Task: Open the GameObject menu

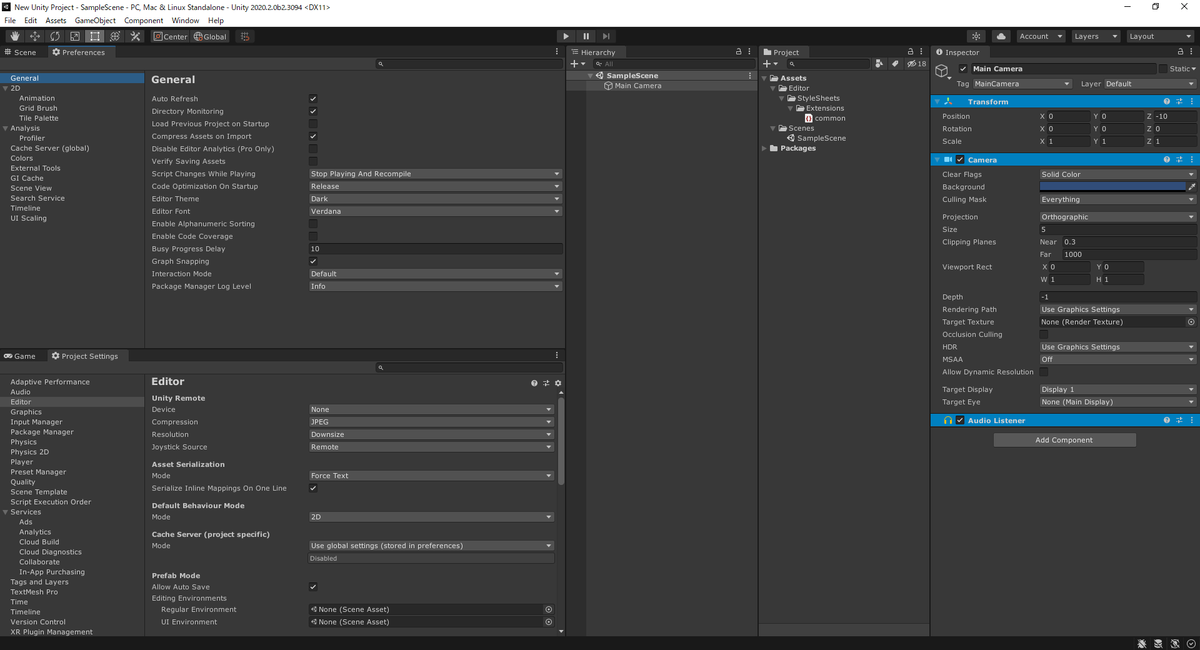Action: [95, 20]
